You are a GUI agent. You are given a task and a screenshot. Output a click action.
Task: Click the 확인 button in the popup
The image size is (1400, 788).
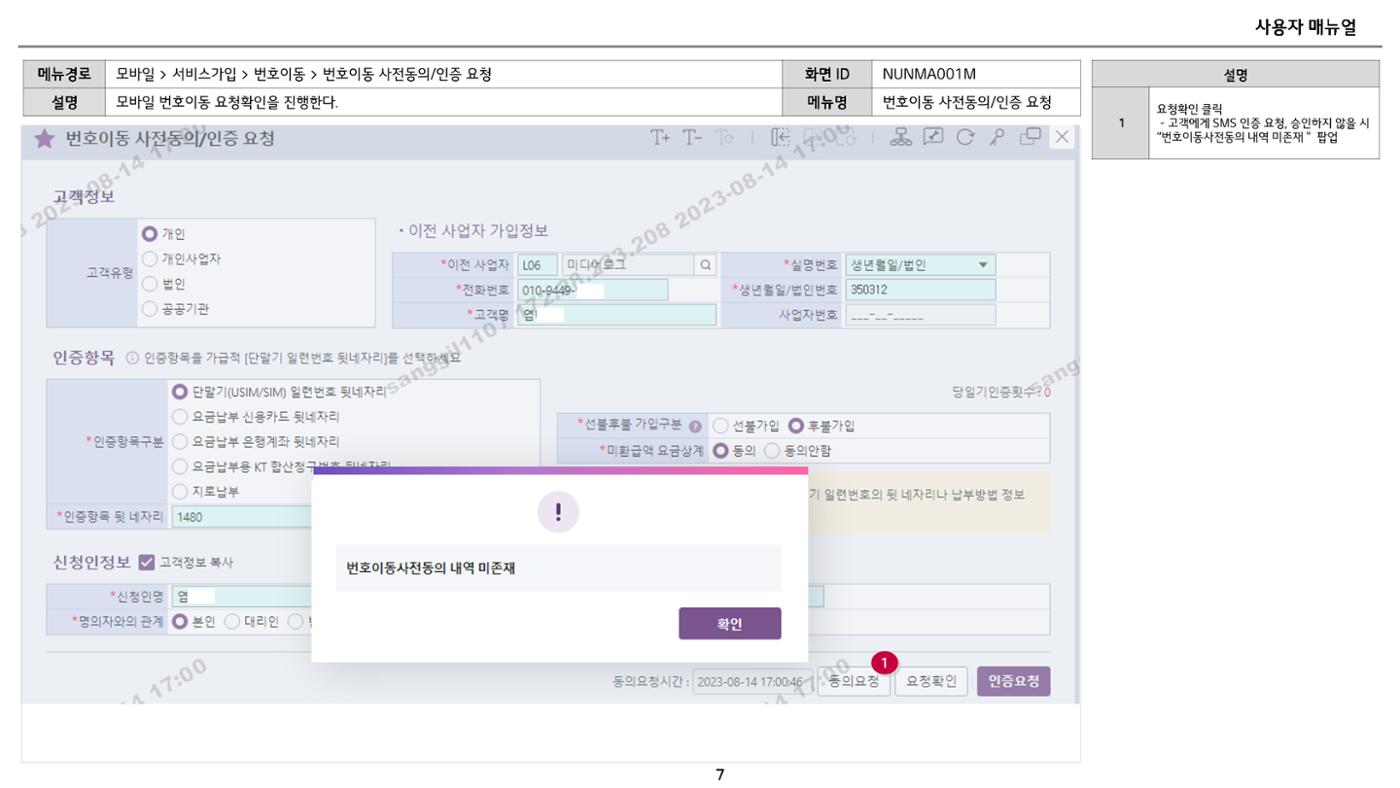point(730,623)
